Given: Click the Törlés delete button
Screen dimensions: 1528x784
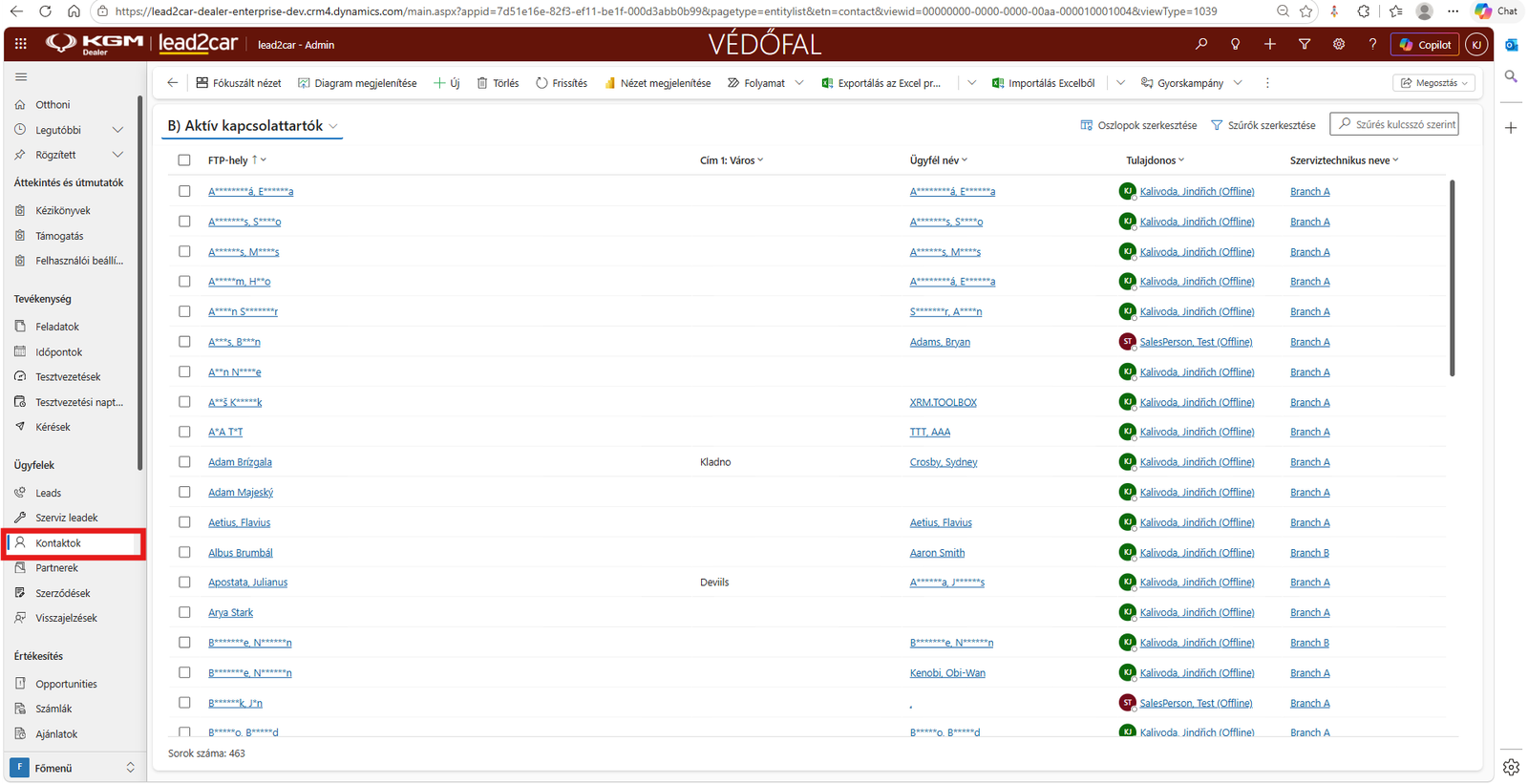Looking at the screenshot, I should click(x=498, y=83).
